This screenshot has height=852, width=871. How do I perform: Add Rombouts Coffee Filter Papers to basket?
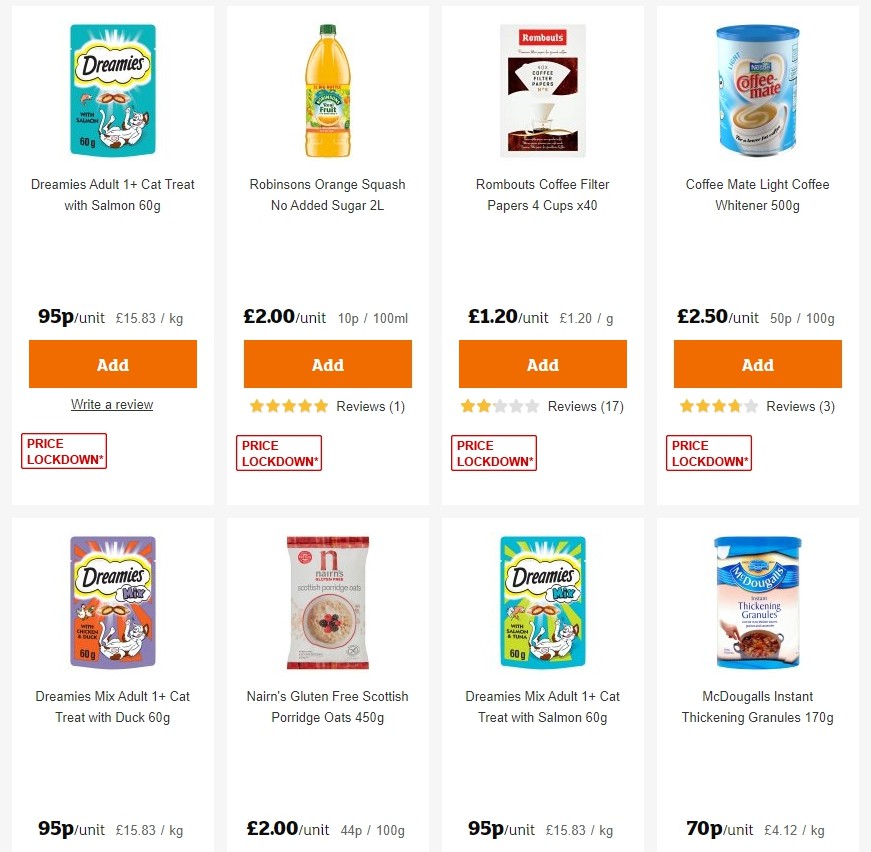pyautogui.click(x=542, y=363)
